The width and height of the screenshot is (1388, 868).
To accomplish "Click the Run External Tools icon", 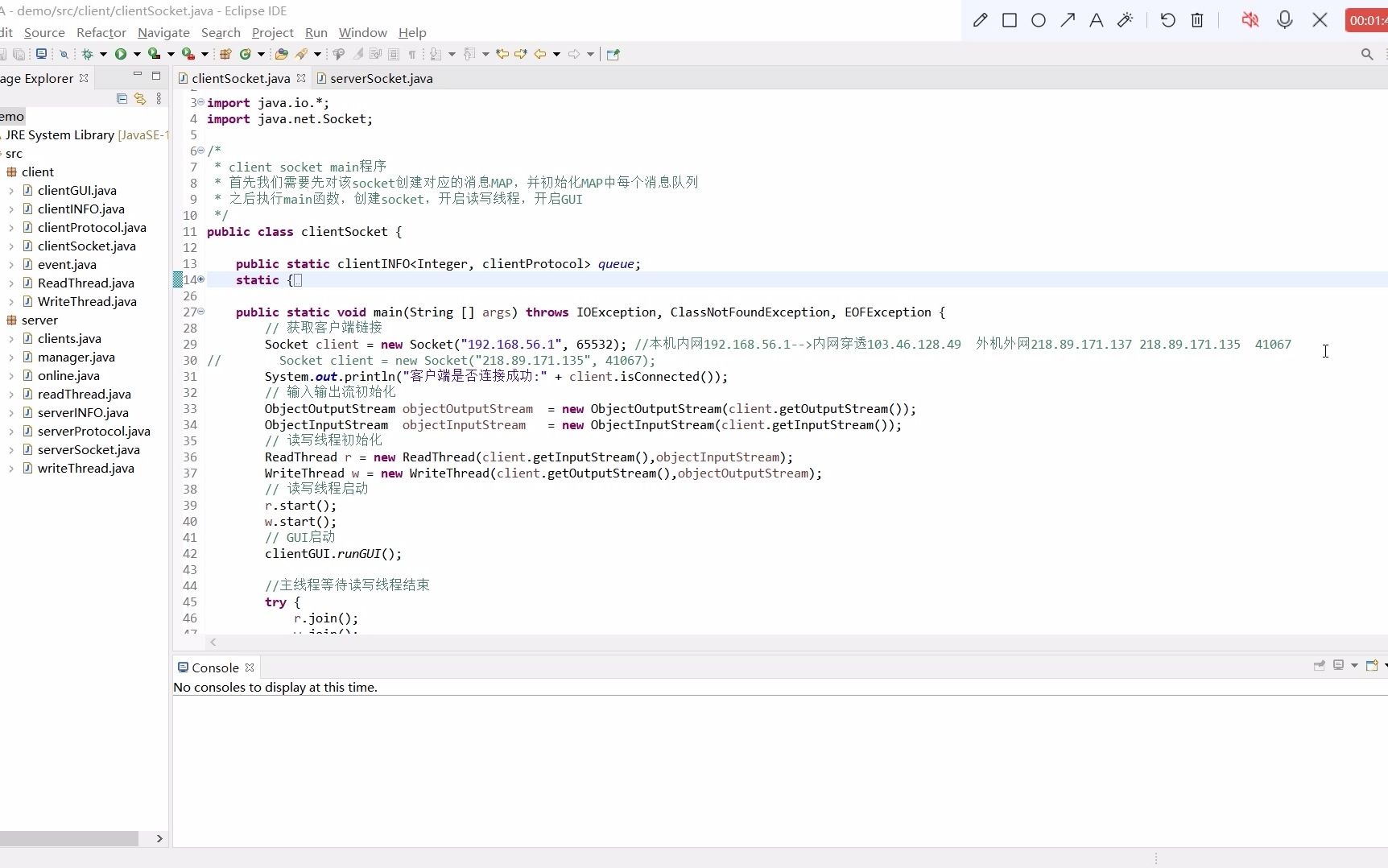I will tap(188, 54).
